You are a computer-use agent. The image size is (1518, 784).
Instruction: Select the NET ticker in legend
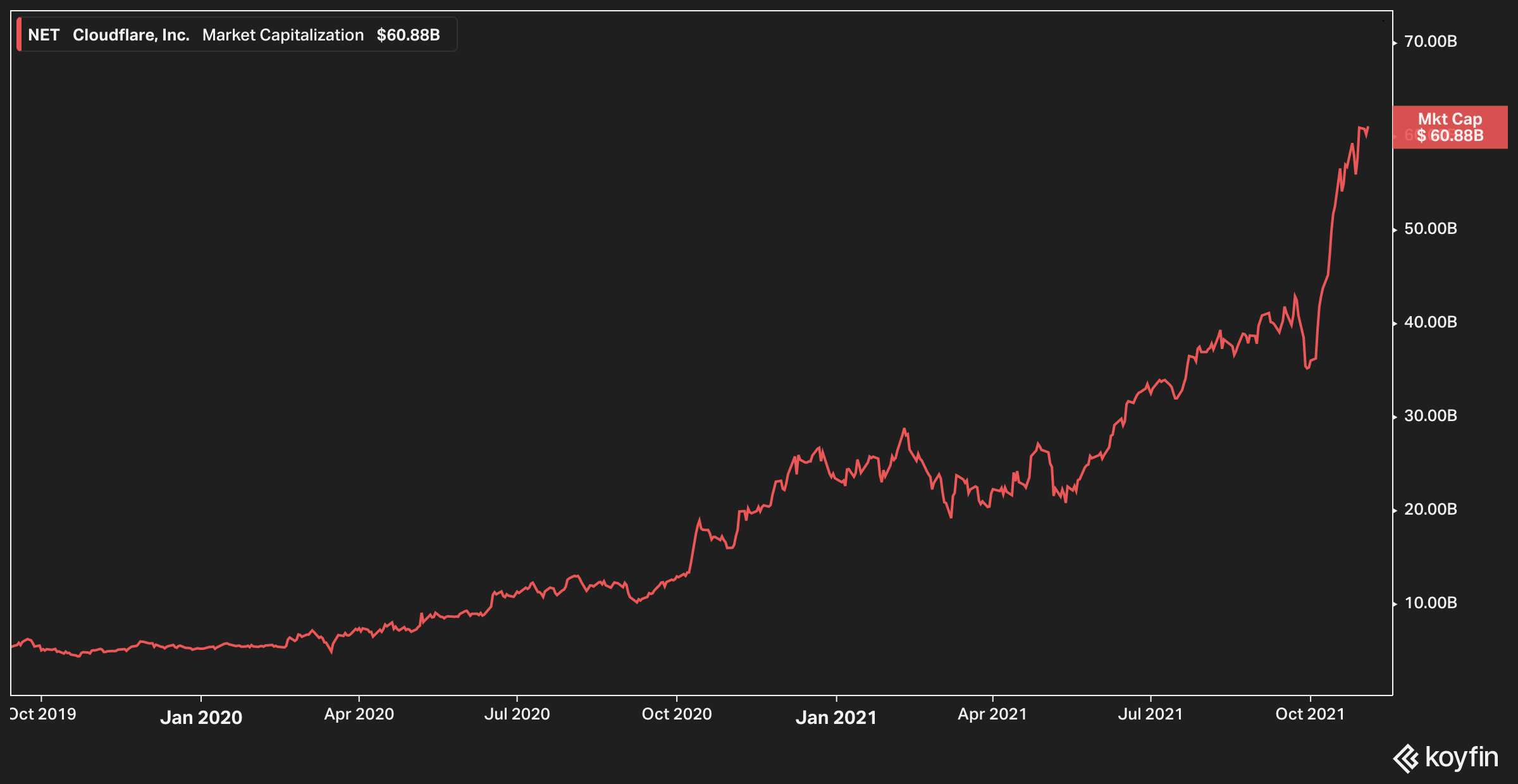(x=44, y=35)
